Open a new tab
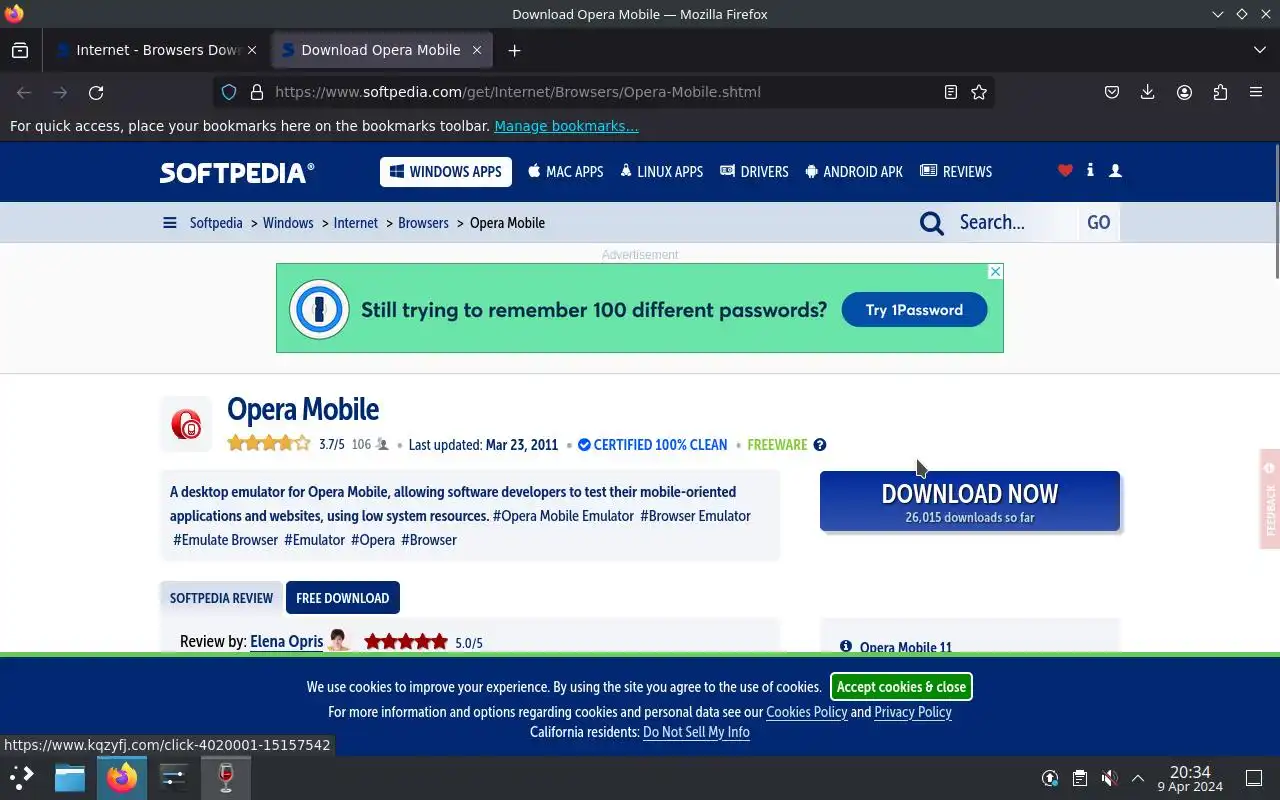The width and height of the screenshot is (1280, 800). click(x=514, y=50)
